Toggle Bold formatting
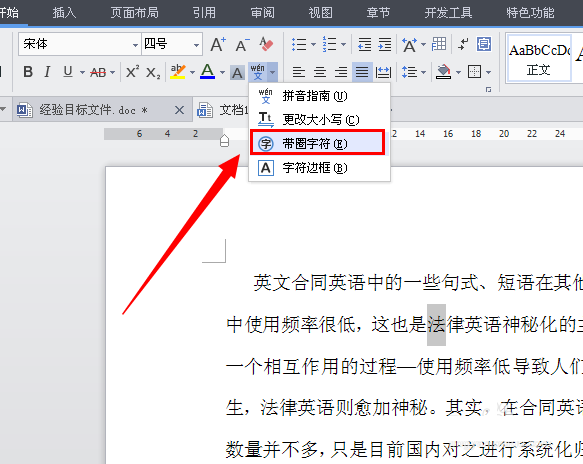Screen dimensions: 583x464 [28, 72]
